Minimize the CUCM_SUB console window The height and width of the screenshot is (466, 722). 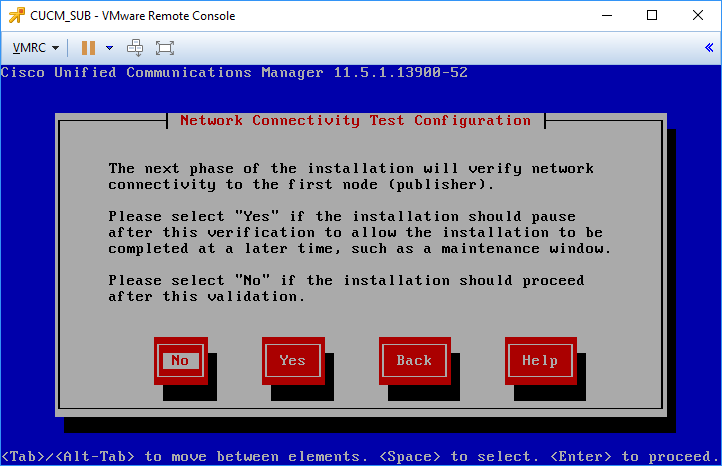607,15
